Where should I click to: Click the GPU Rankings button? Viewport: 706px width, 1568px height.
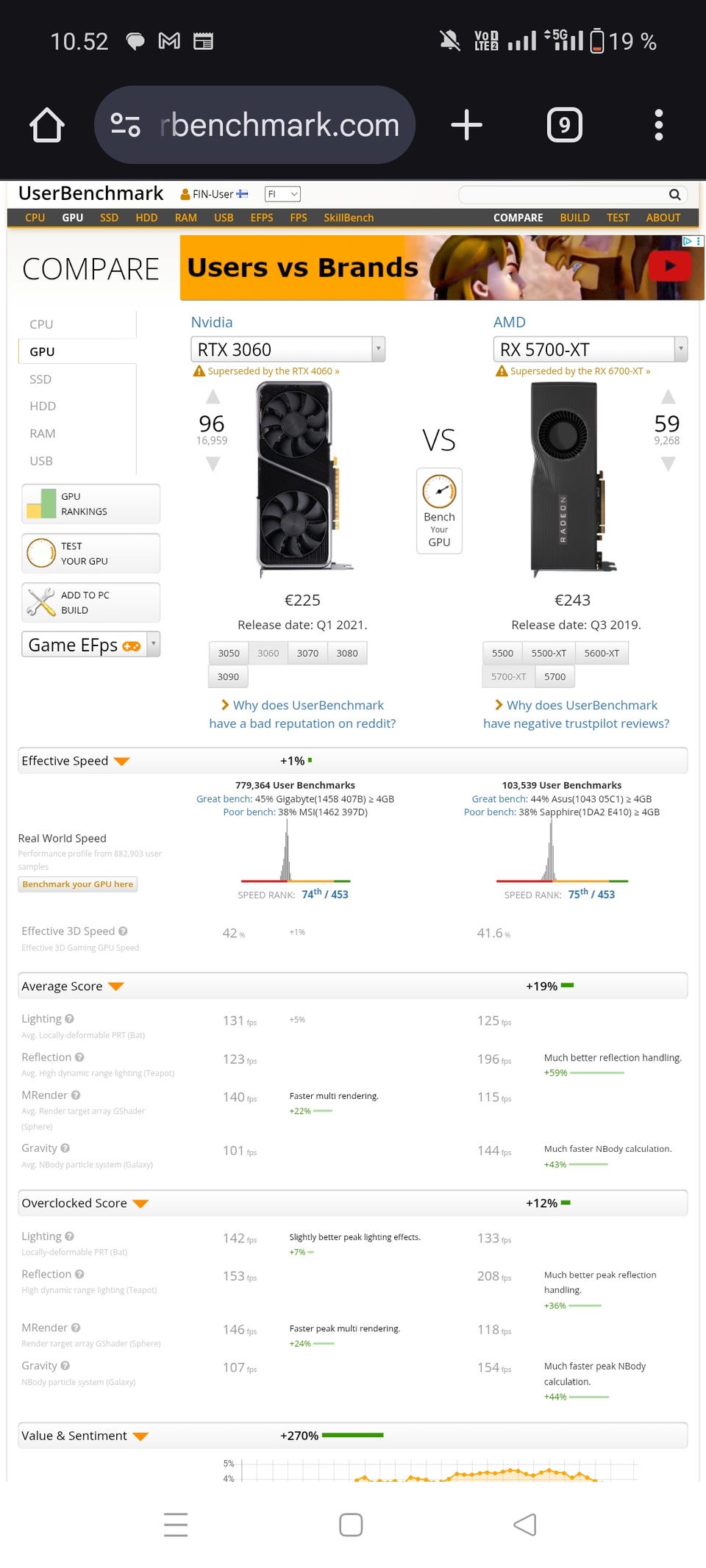coord(91,504)
